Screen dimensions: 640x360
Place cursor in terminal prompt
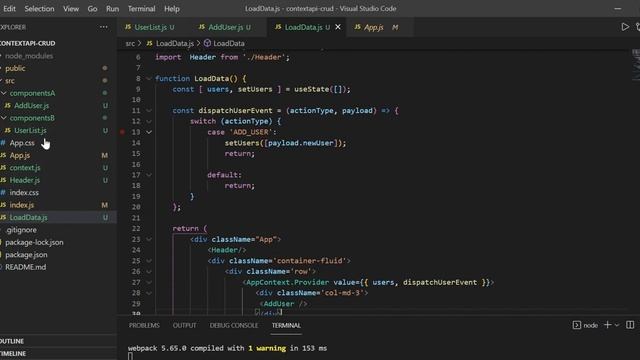130,356
